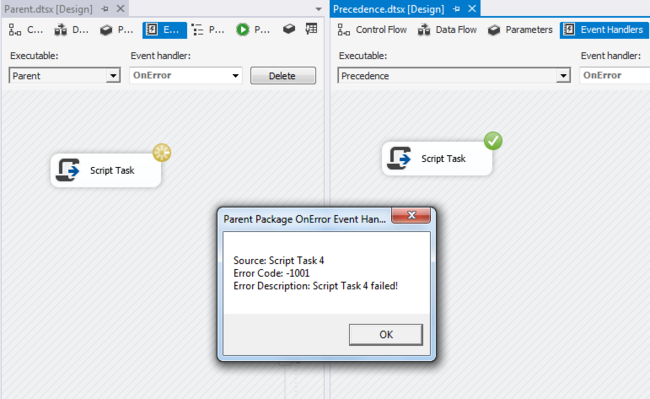
Task: Click the OnError Event handler field in Precedence
Action: click(x=615, y=75)
